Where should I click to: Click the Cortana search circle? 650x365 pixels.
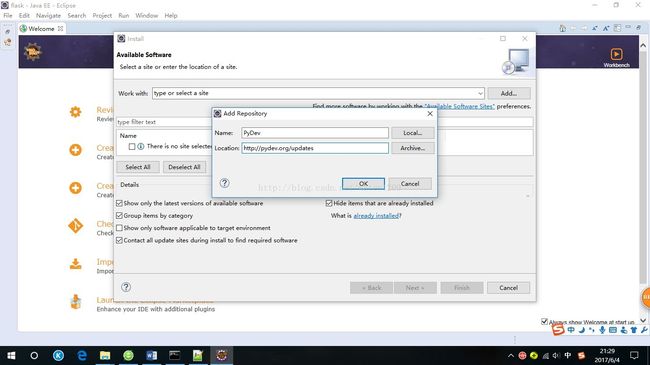click(x=34, y=355)
